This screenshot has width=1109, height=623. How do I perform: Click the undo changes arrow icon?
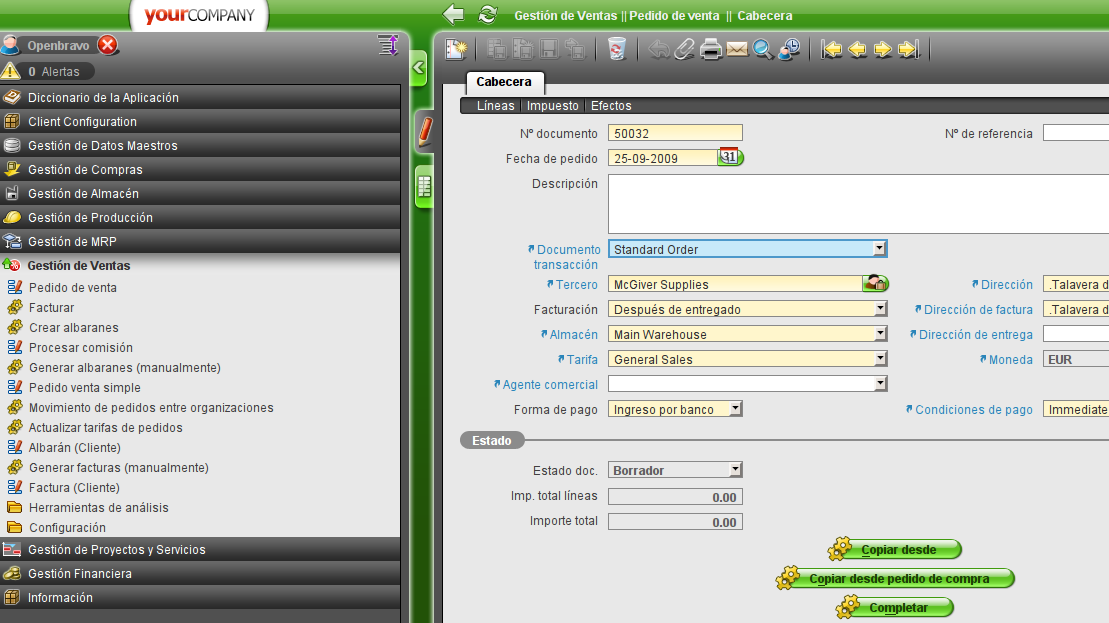tap(658, 50)
